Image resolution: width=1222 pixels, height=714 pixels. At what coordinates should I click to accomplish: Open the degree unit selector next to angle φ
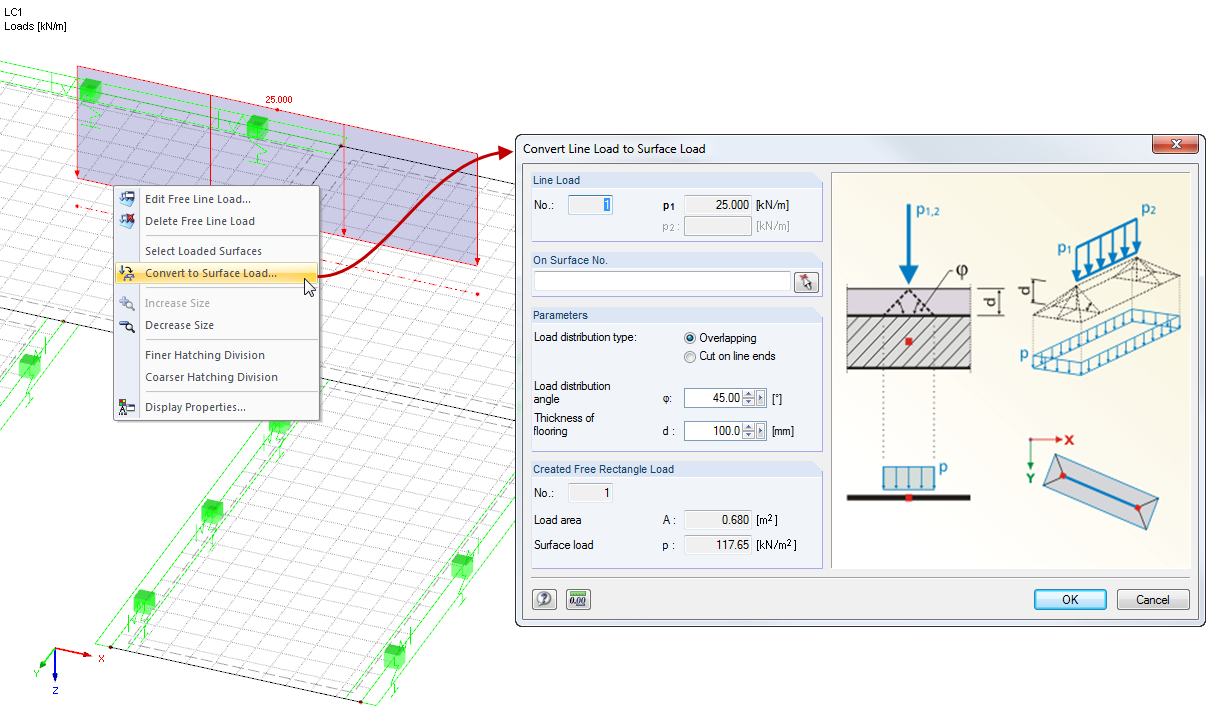pos(761,397)
